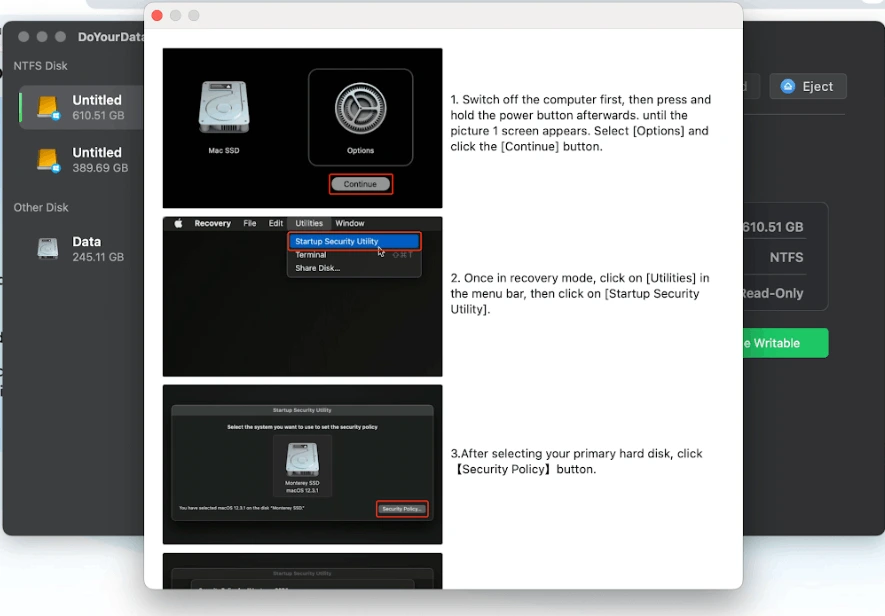Choose Startup Security Utility menu entry

[337, 242]
